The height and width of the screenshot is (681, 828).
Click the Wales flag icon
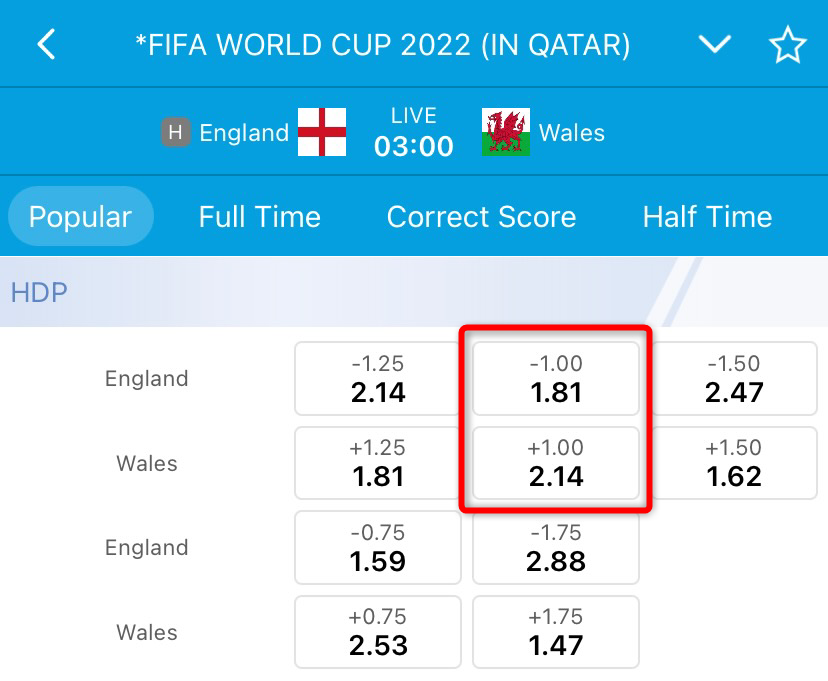click(505, 131)
